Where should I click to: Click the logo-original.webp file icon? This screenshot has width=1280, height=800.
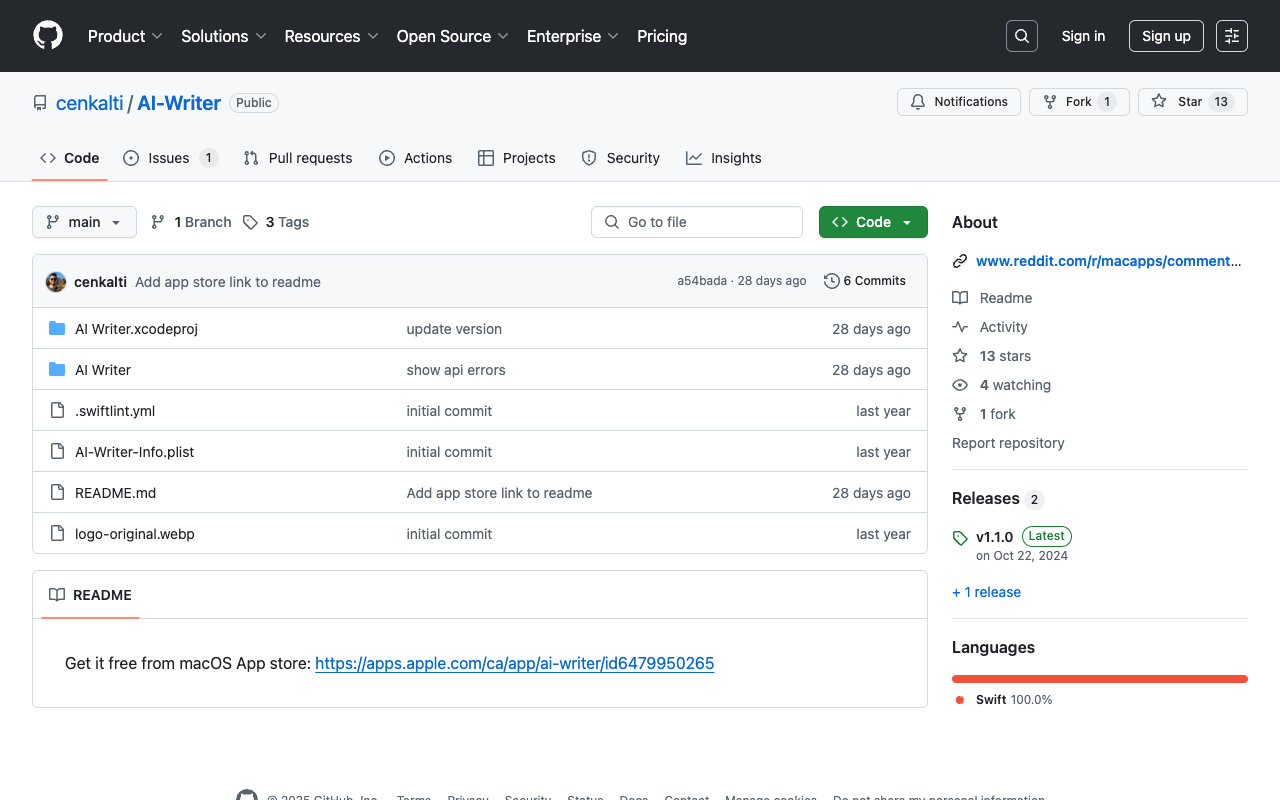pos(57,533)
